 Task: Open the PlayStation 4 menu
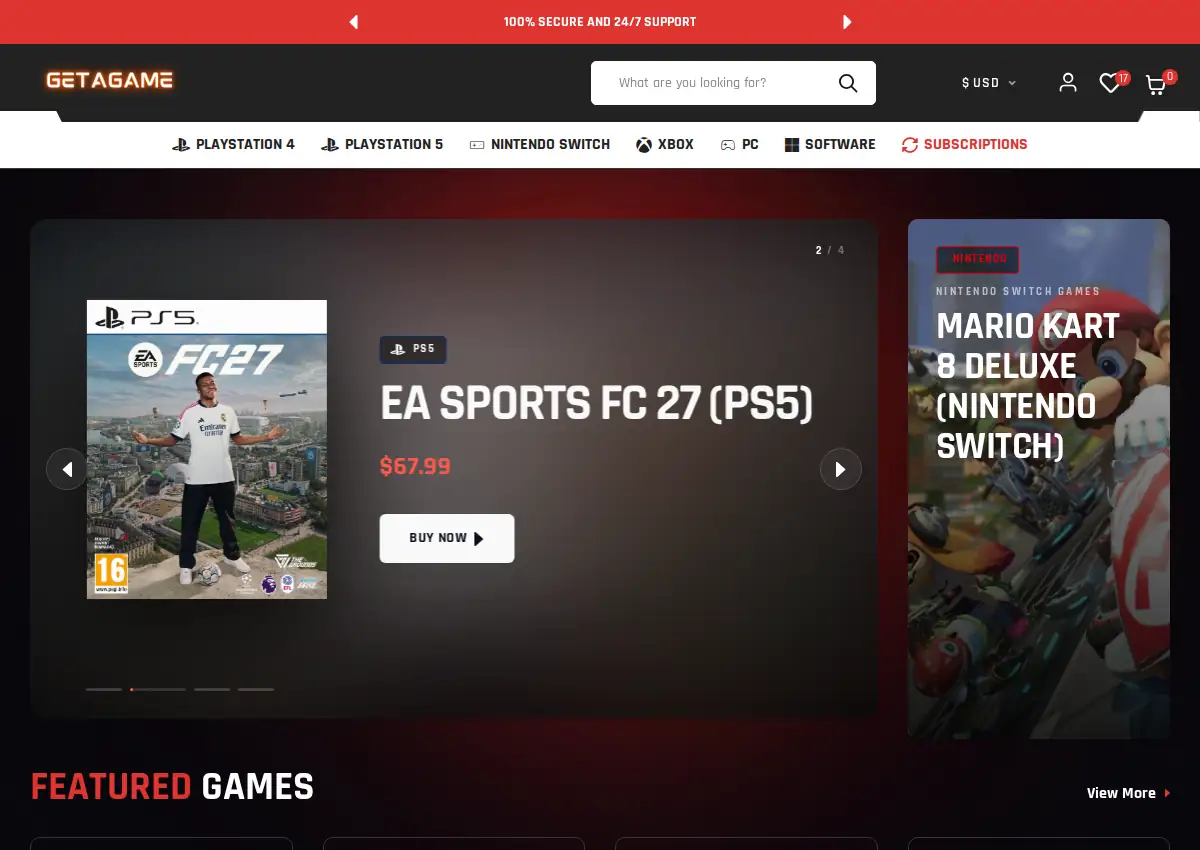pyautogui.click(x=233, y=145)
